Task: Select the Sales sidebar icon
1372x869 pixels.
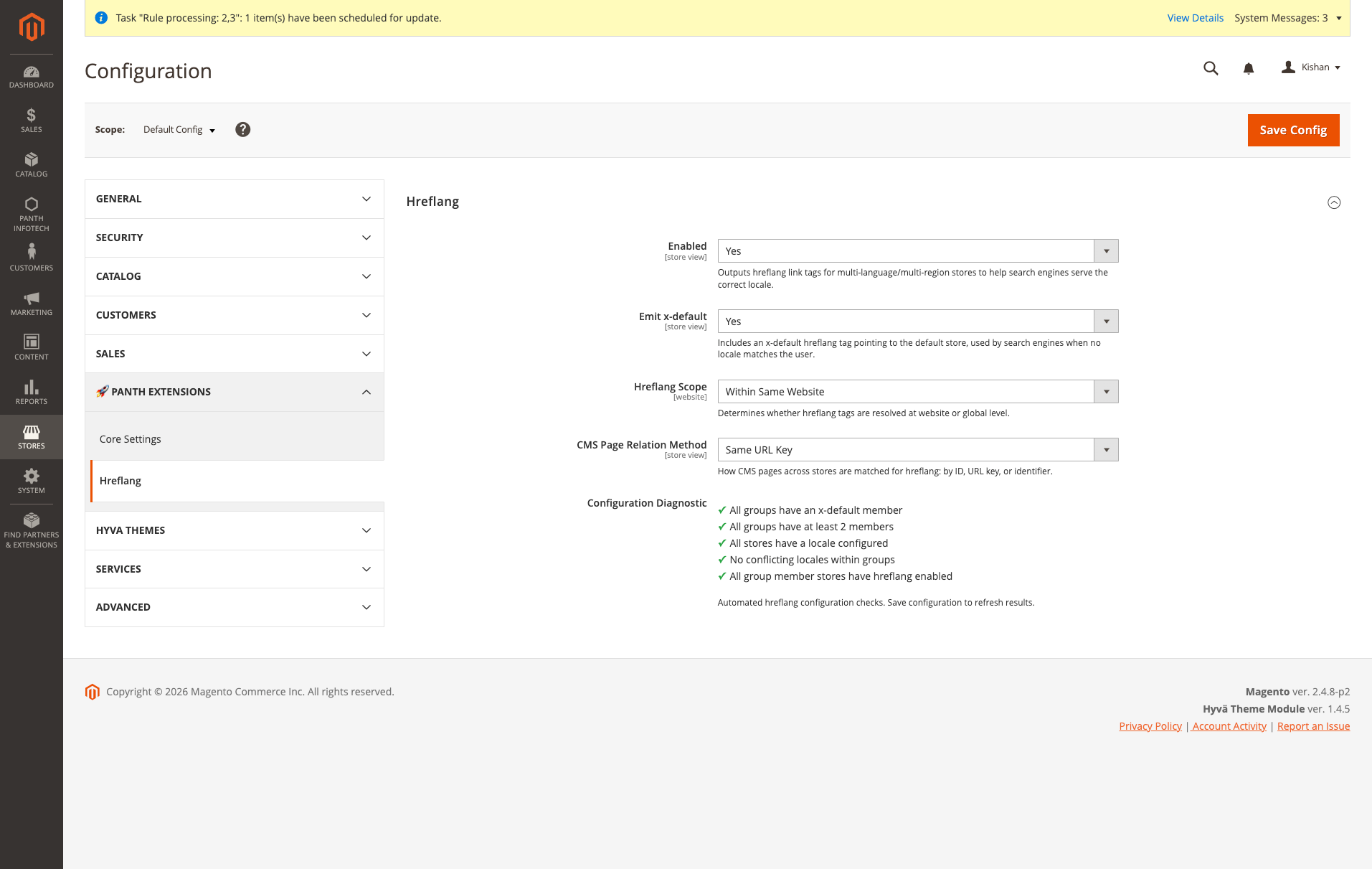Action: coord(31,119)
